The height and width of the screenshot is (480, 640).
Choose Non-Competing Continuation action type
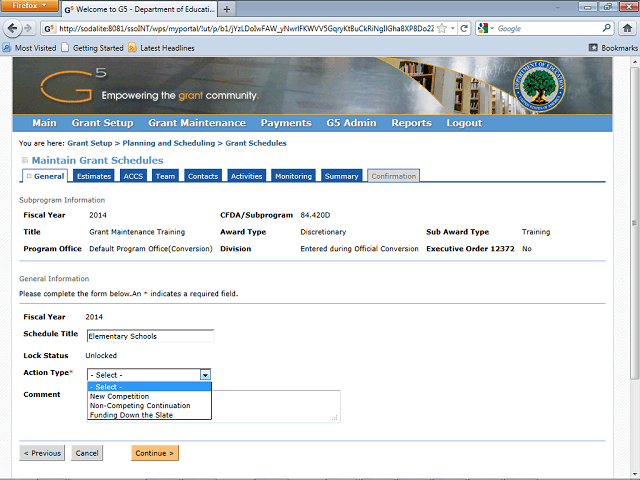[149, 405]
